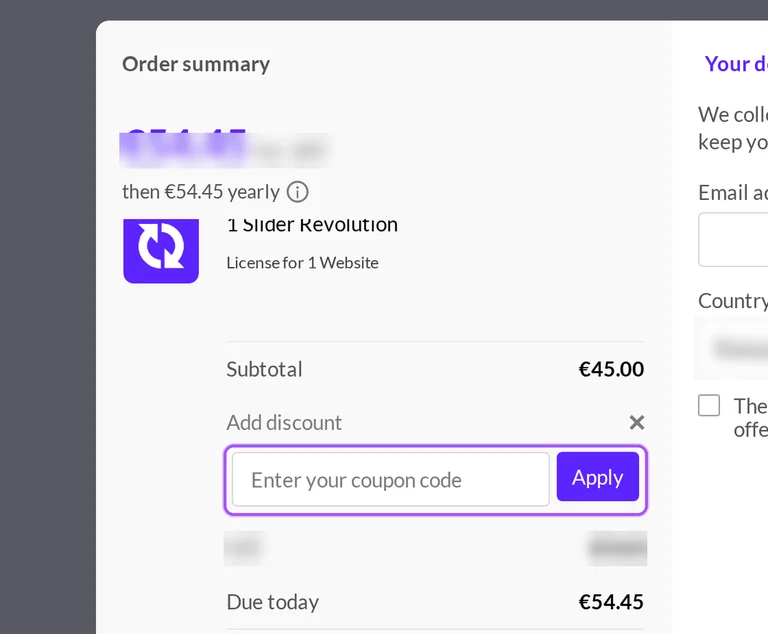Close the Add discount coupon field
Viewport: 768px width, 634px height.
[x=637, y=422]
